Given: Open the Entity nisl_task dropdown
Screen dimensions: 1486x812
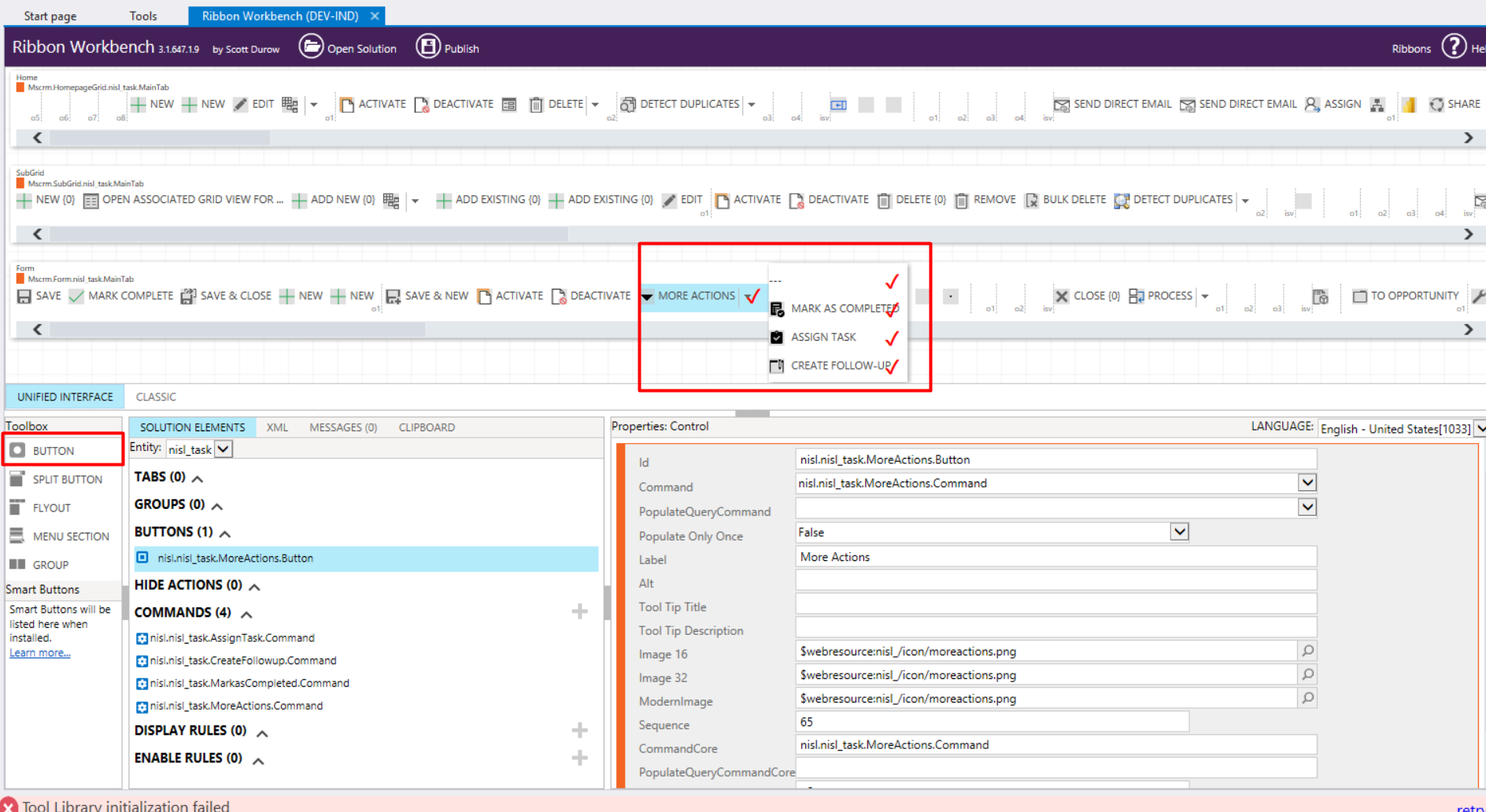Looking at the screenshot, I should coord(224,449).
